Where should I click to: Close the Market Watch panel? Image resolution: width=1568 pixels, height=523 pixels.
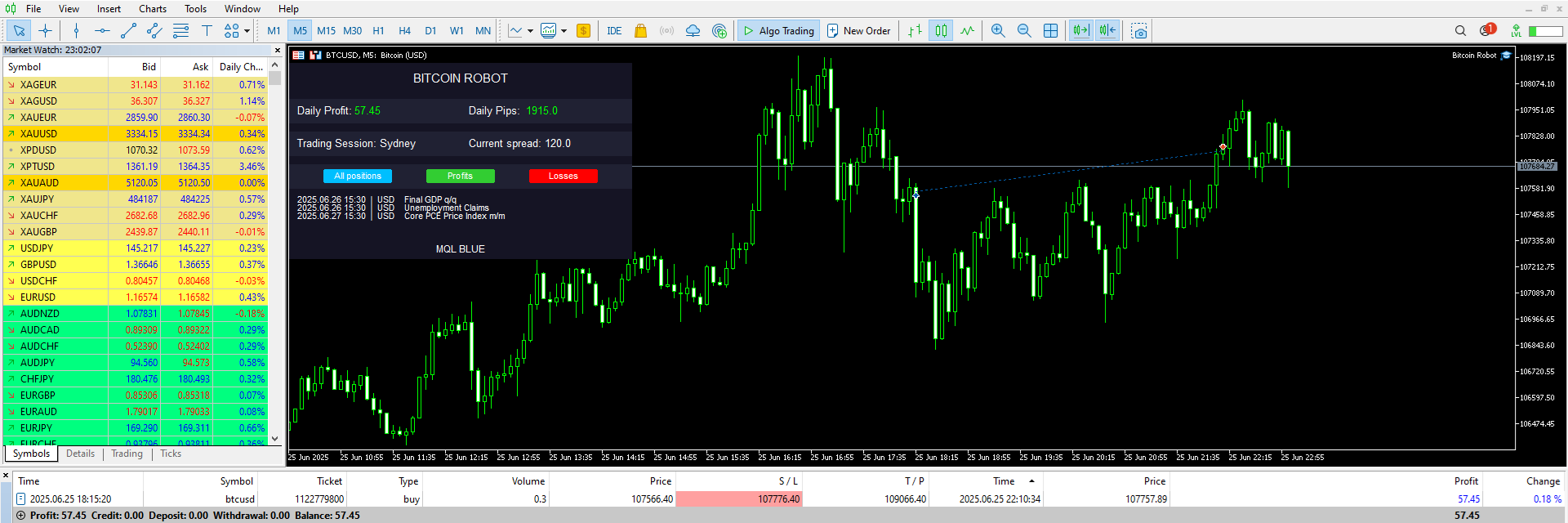[277, 51]
